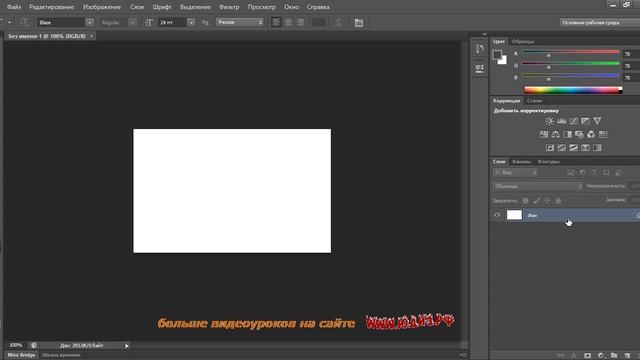Open the Mini Bridge tab

tap(21, 355)
